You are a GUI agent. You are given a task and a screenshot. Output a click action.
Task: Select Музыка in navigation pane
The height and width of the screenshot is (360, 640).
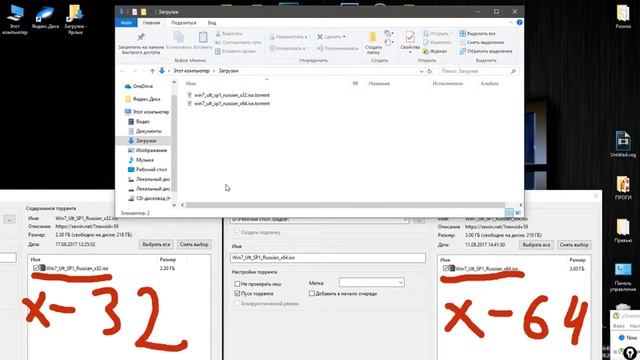point(144,160)
